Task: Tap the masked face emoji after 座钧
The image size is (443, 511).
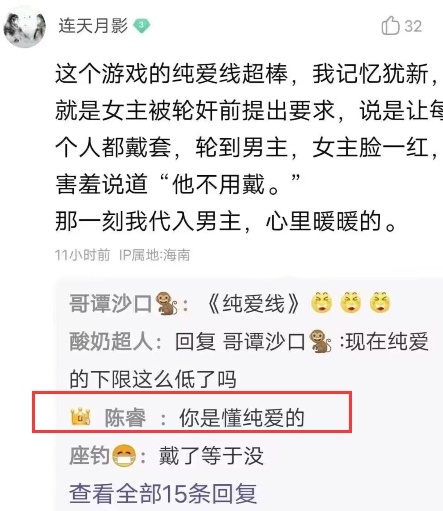Action: coord(124,456)
